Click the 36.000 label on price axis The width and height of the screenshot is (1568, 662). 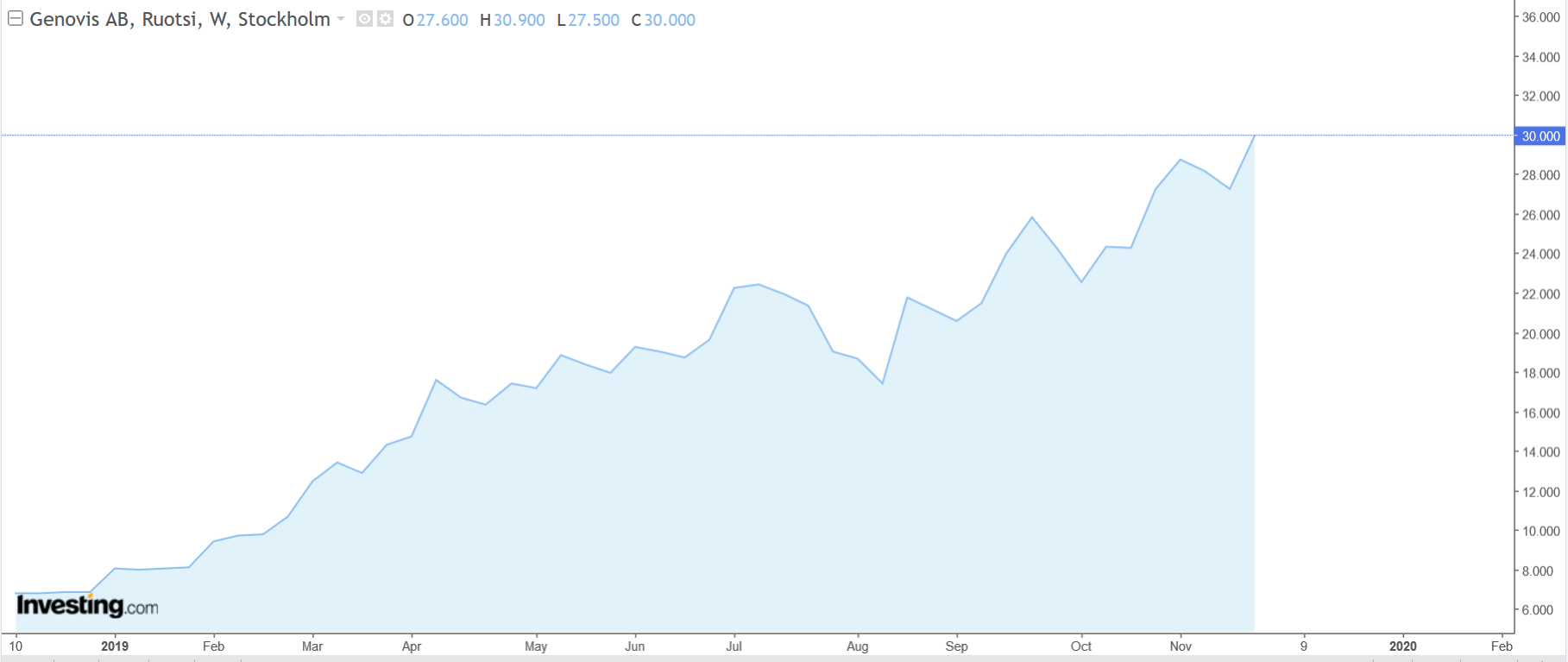point(1540,17)
